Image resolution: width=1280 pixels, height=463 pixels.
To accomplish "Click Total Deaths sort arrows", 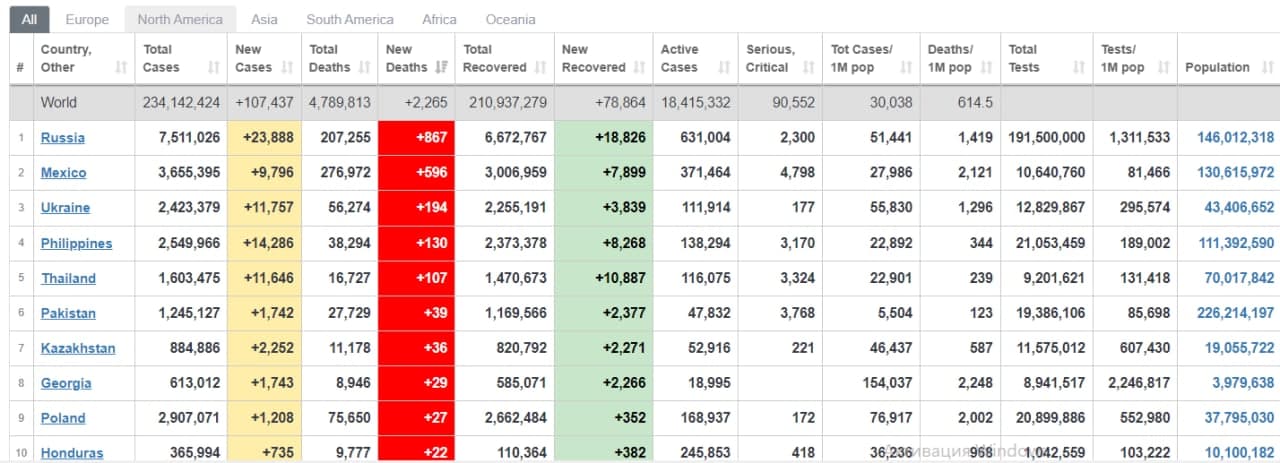I will [x=367, y=67].
